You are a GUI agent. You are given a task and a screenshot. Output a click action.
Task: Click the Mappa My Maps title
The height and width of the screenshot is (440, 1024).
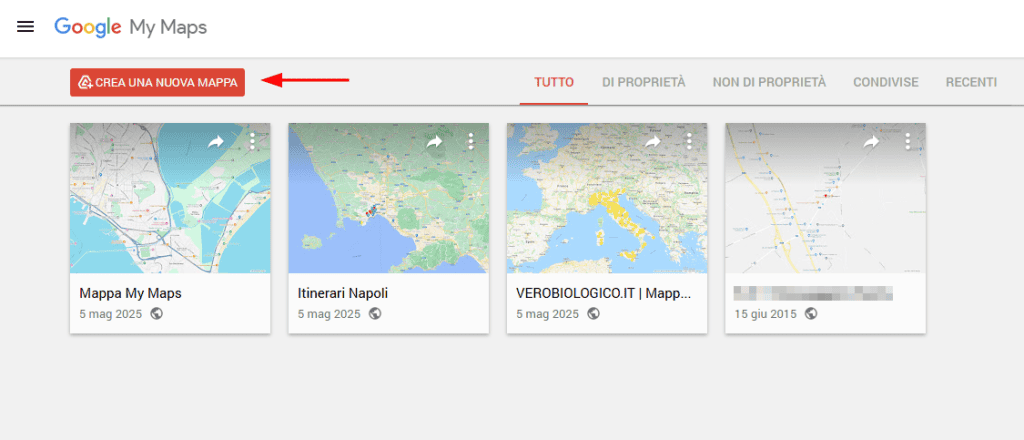click(x=131, y=294)
